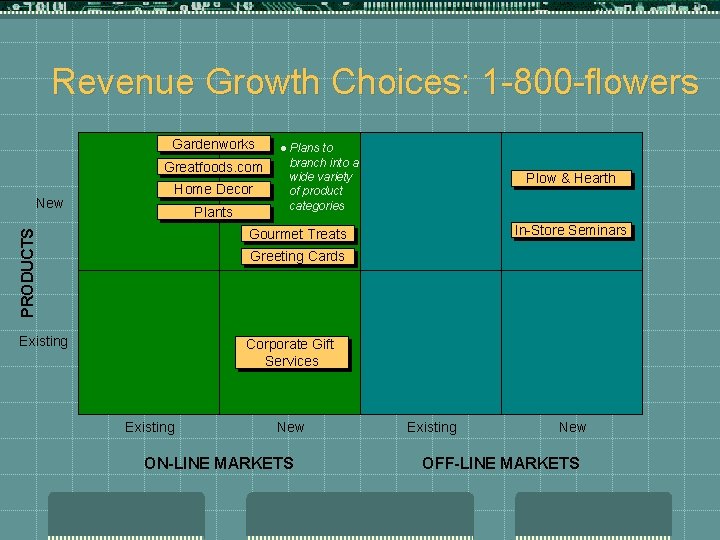Screen dimensions: 720x540
Task: Click the Home Decor box
Action: click(x=214, y=190)
